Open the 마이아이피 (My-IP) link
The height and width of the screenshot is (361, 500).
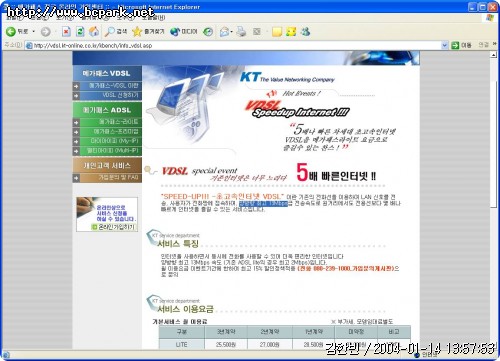[x=115, y=141]
